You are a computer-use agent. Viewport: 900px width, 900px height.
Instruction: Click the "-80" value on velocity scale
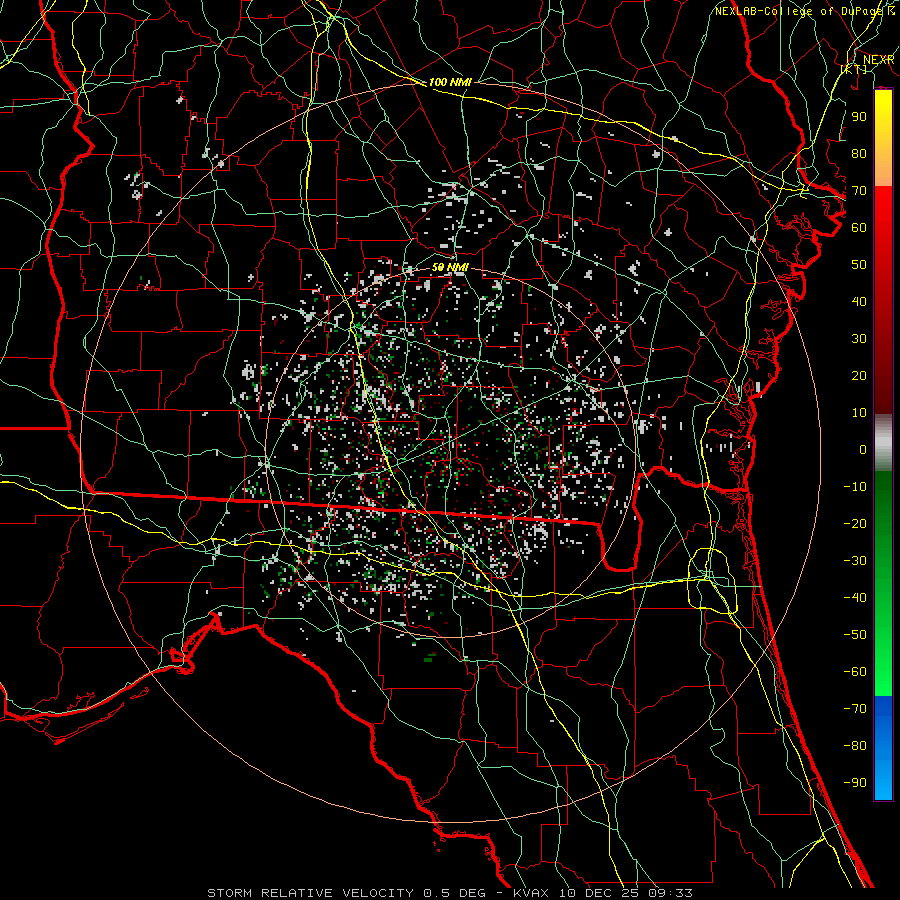click(855, 746)
